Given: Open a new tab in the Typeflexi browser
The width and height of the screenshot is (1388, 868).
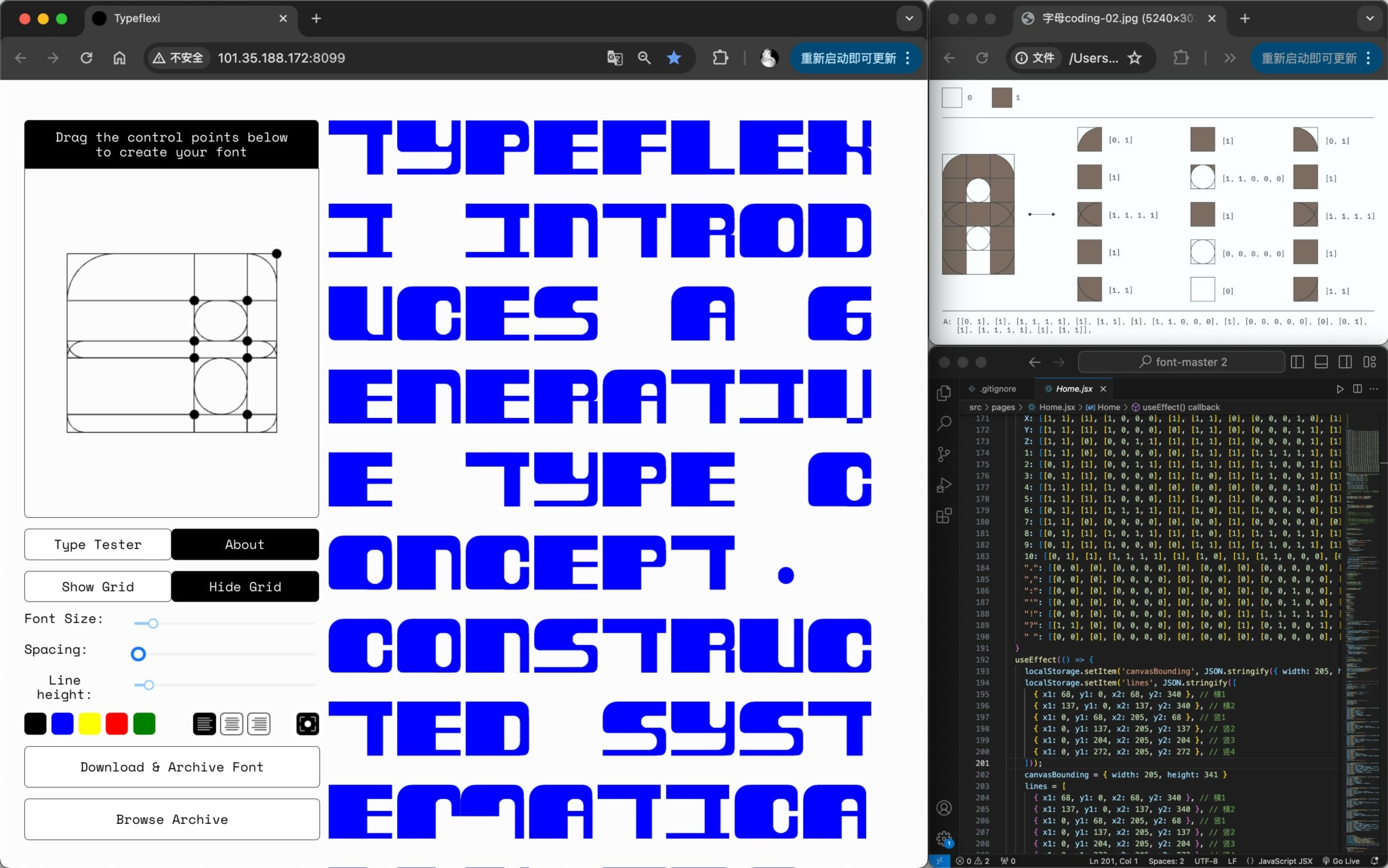Looking at the screenshot, I should point(316,18).
